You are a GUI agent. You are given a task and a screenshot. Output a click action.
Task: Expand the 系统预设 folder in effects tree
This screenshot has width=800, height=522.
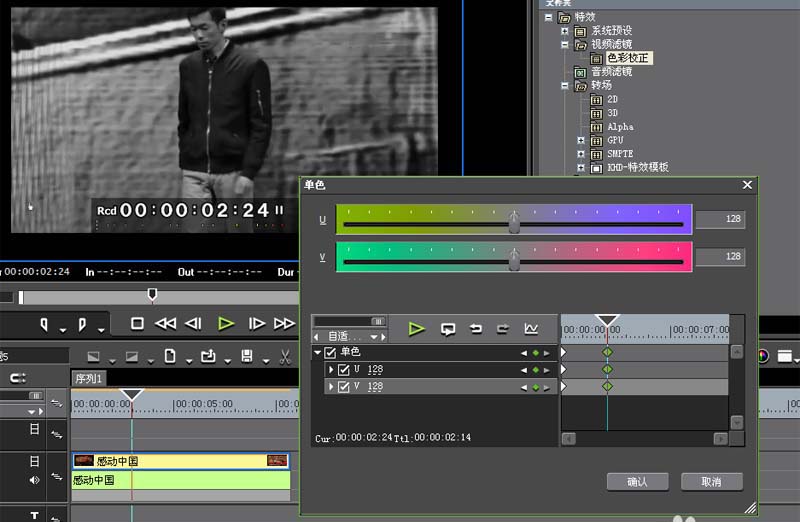pyautogui.click(x=565, y=31)
